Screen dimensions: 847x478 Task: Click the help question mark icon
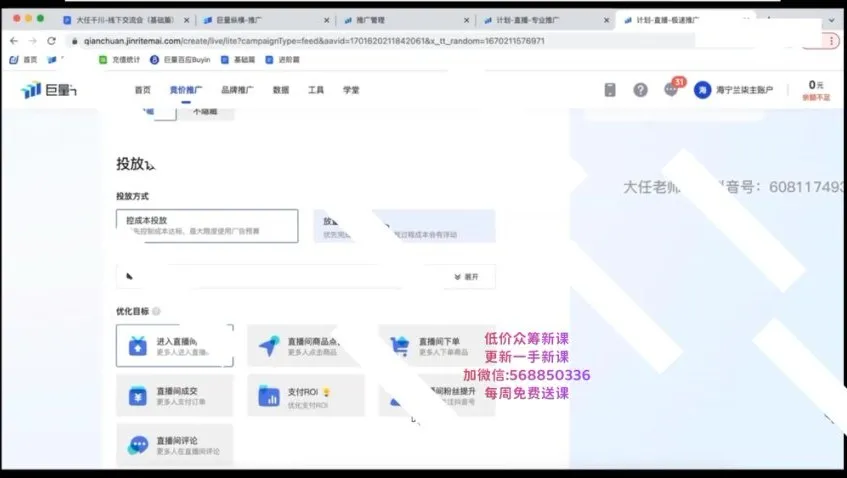click(640, 90)
